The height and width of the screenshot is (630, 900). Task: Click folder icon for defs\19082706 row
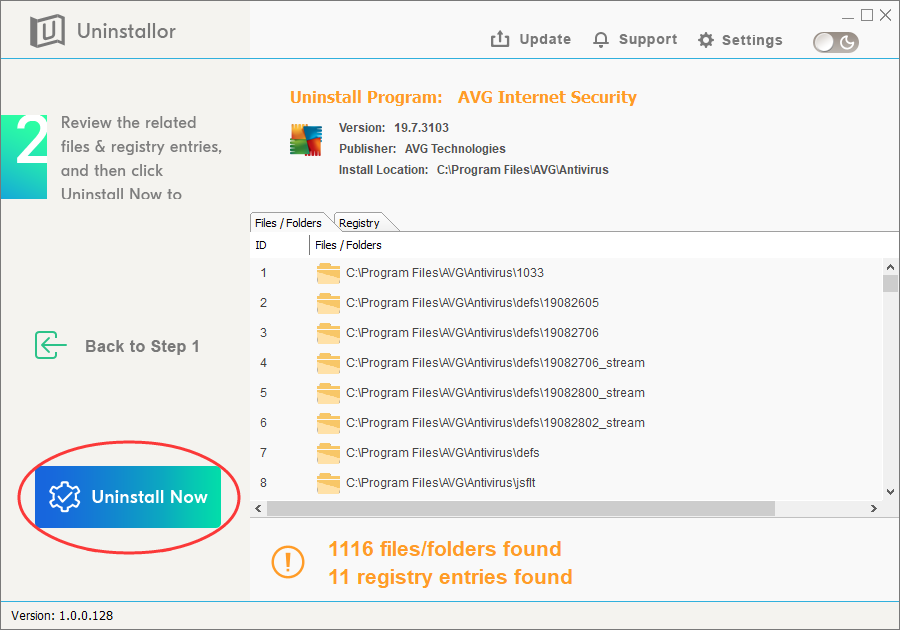(328, 333)
